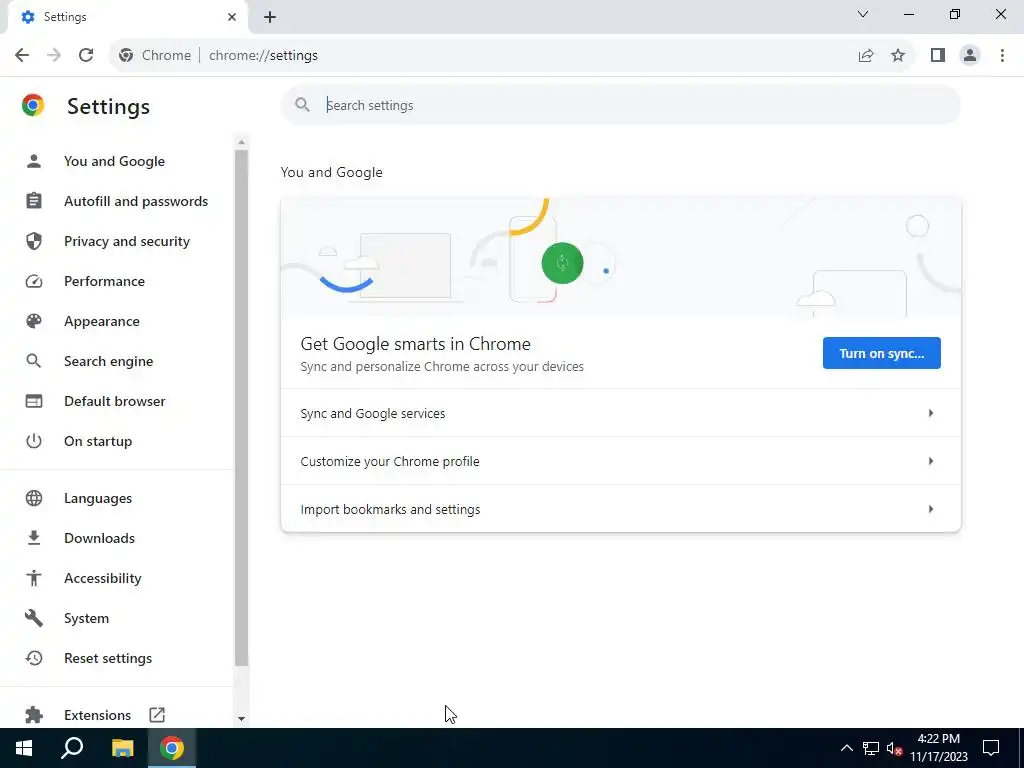
Task: Open the profile avatar menu
Action: pyautogui.click(x=970, y=56)
